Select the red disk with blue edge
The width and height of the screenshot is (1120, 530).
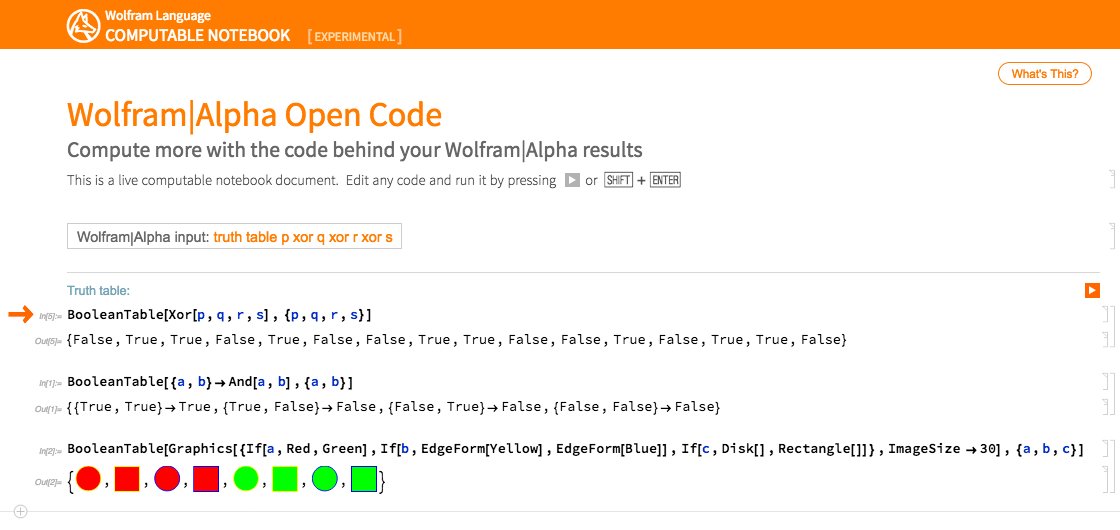coord(167,479)
